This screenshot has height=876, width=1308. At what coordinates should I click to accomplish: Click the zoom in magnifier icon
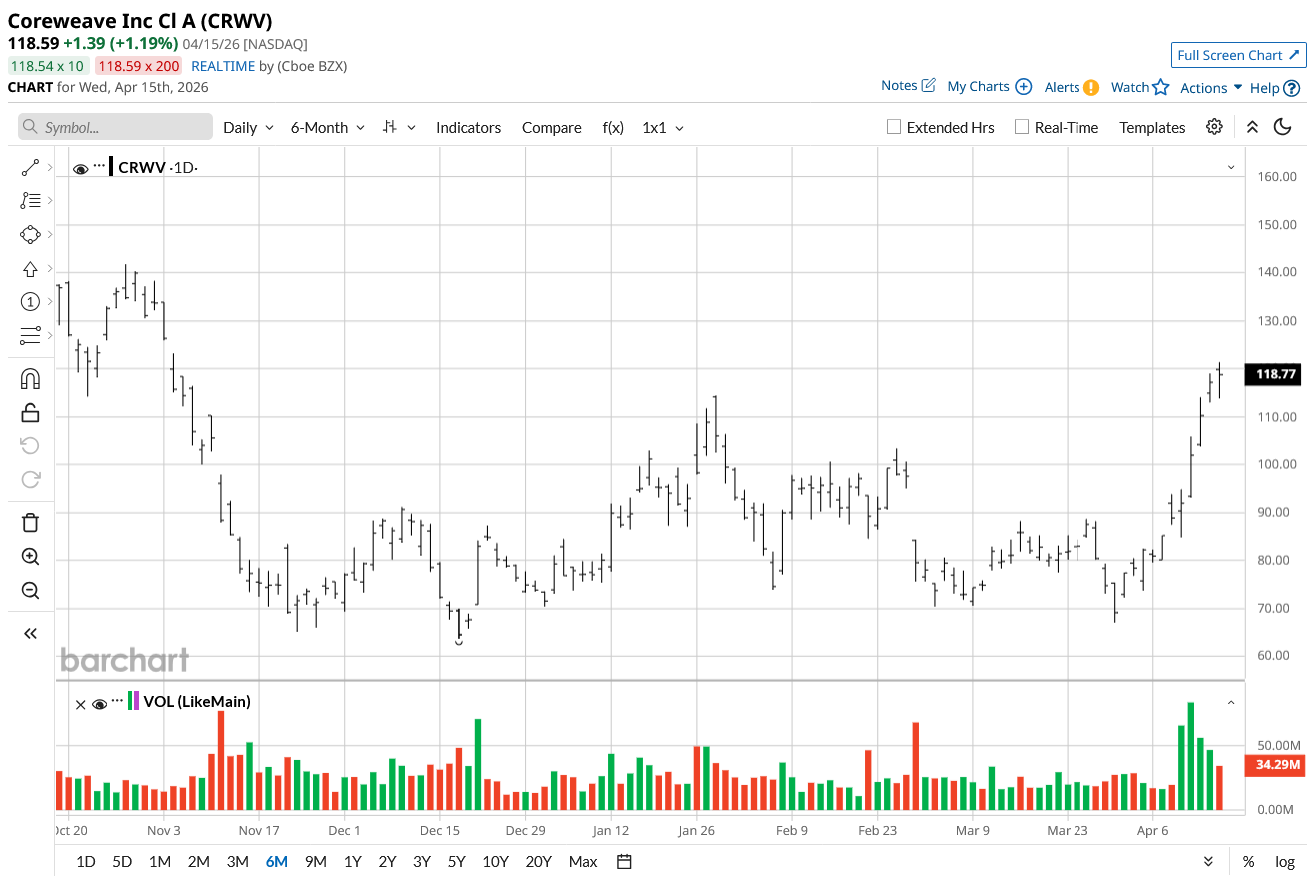[30, 557]
